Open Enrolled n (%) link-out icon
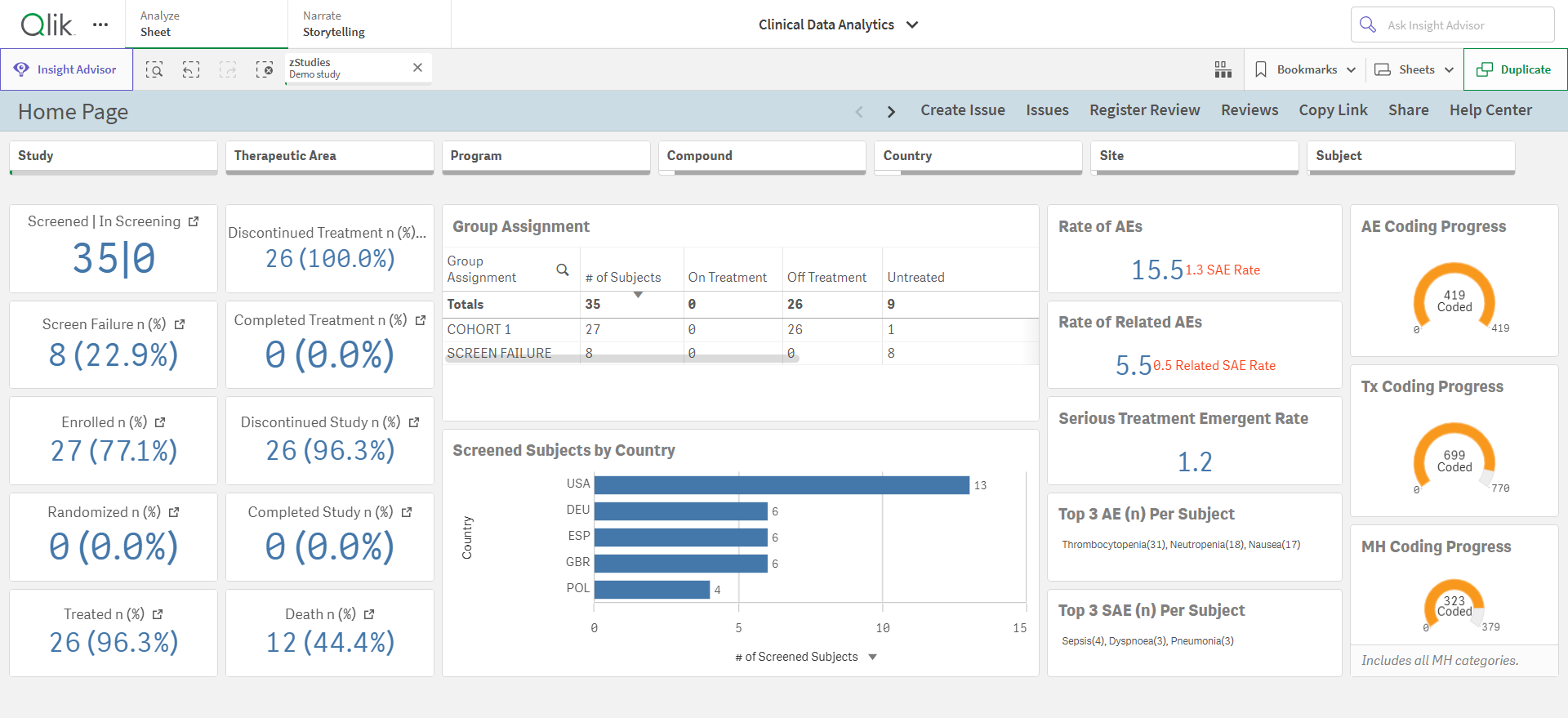The height and width of the screenshot is (718, 1568). click(160, 422)
